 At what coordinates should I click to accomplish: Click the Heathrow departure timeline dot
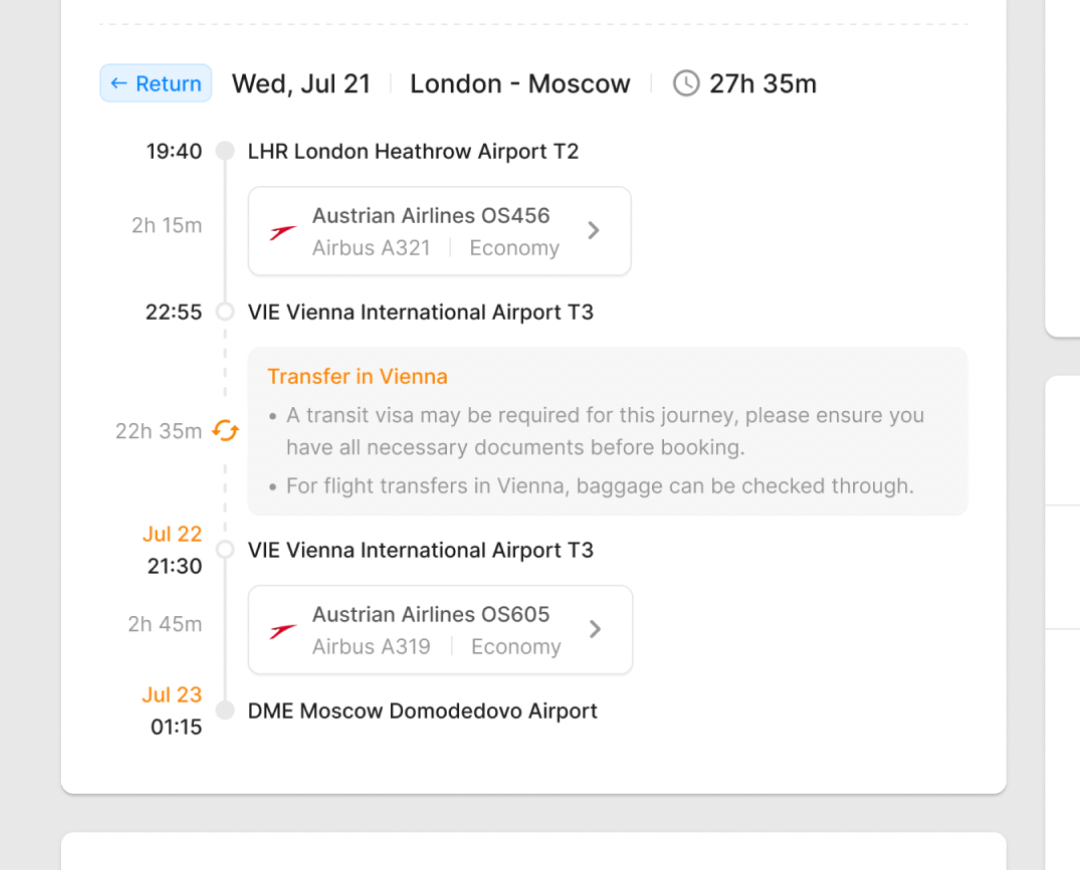click(225, 152)
